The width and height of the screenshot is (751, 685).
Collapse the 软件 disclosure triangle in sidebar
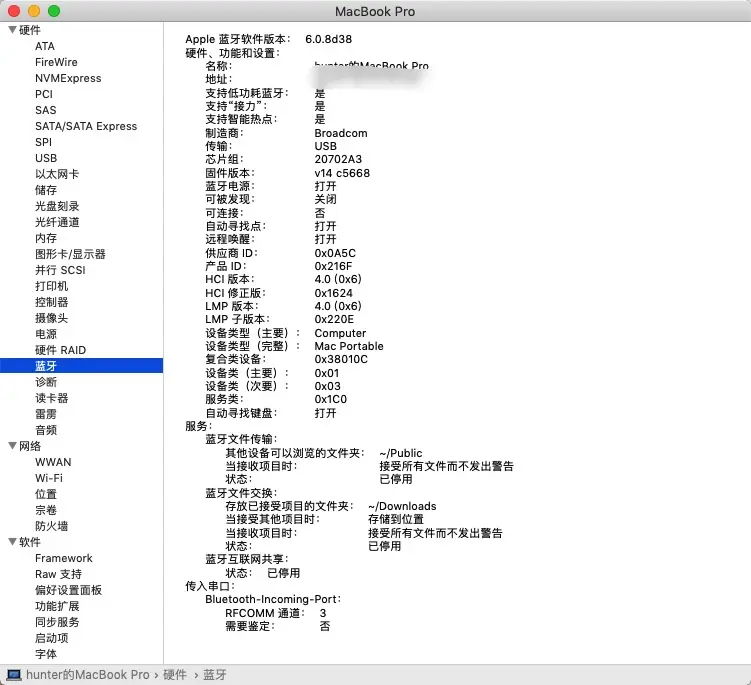tap(11, 542)
